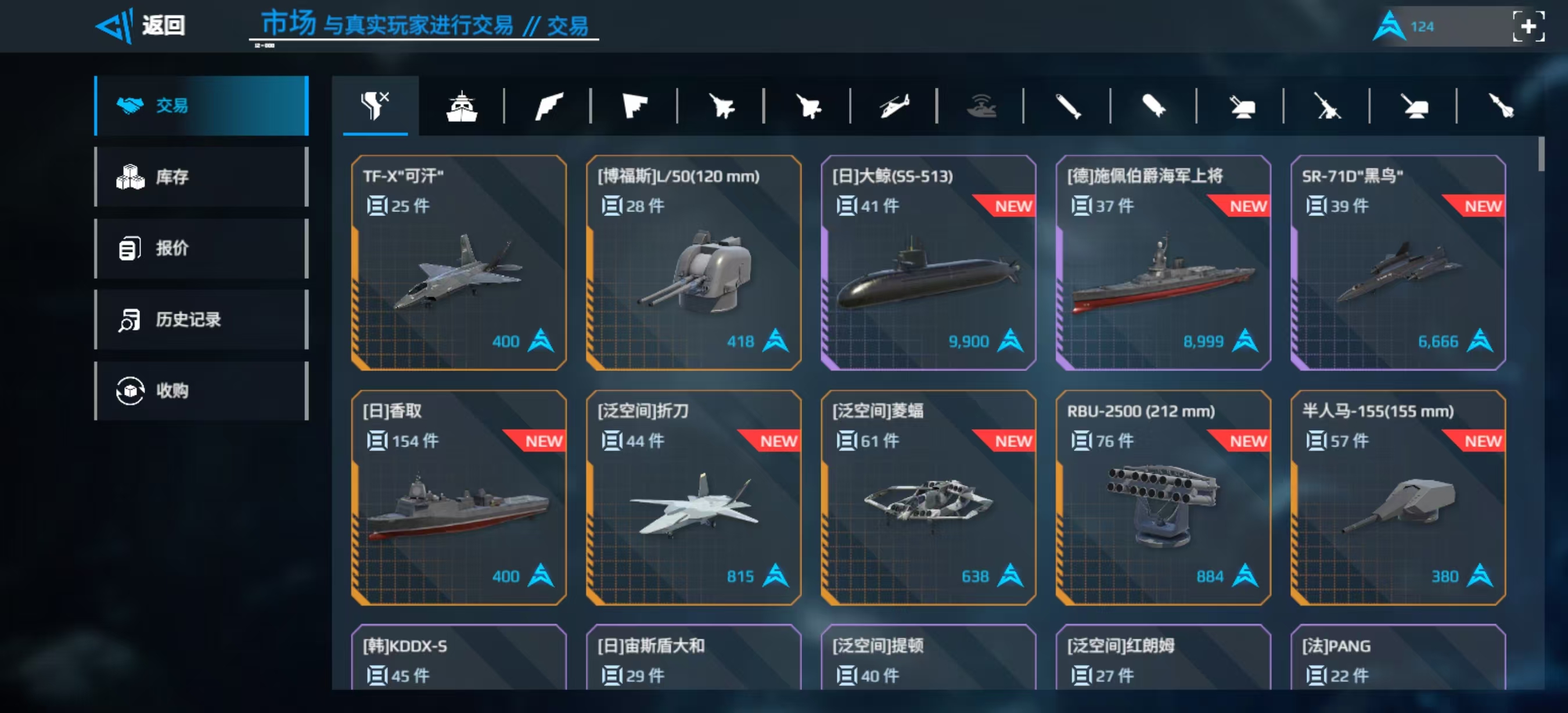1568x713 pixels.
Task: Go back with the 返回 button
Action: click(x=141, y=26)
